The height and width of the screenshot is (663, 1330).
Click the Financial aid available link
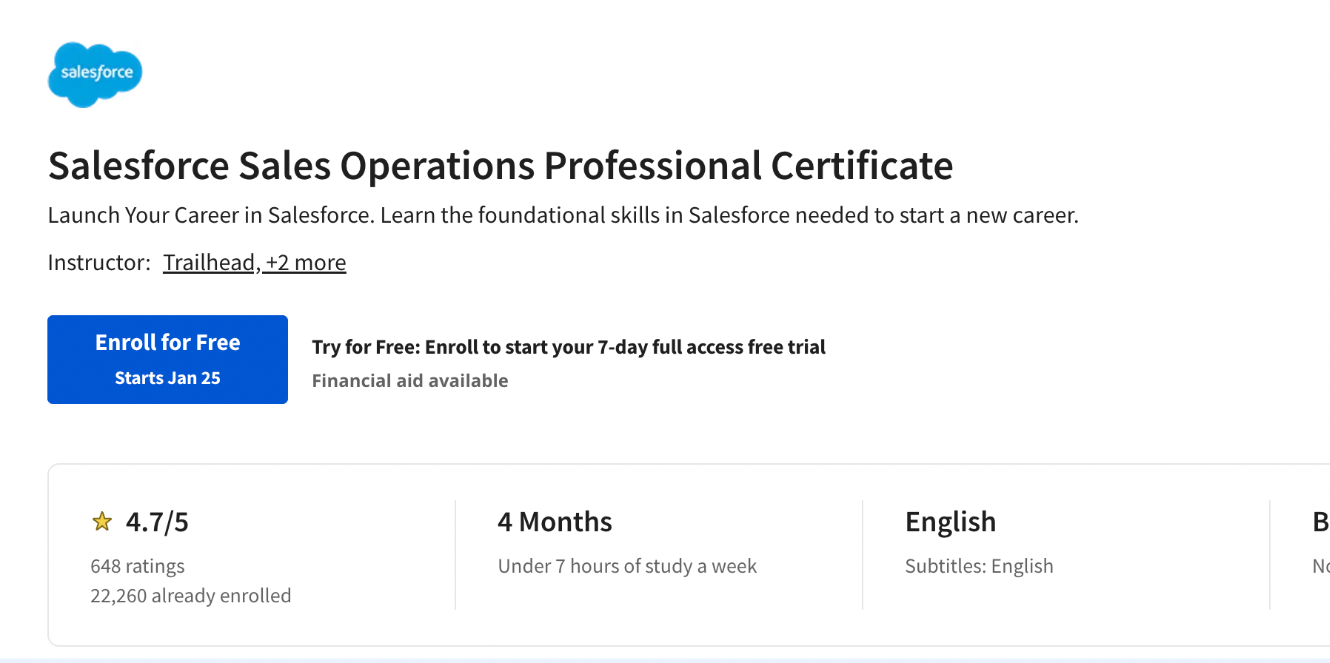click(410, 381)
